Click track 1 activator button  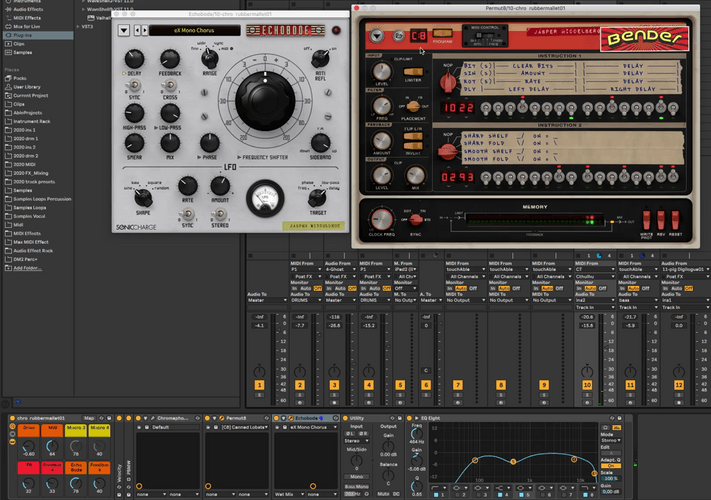point(259,385)
